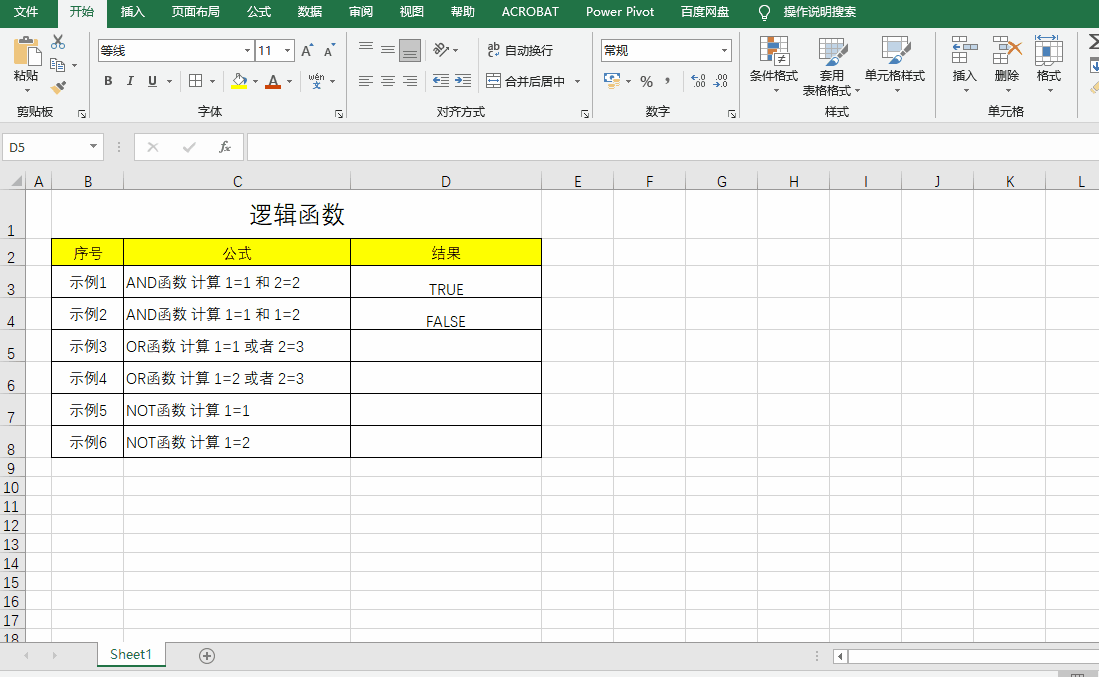The width and height of the screenshot is (1099, 677).
Task: Increase font size with larger A
Action: tap(307, 50)
